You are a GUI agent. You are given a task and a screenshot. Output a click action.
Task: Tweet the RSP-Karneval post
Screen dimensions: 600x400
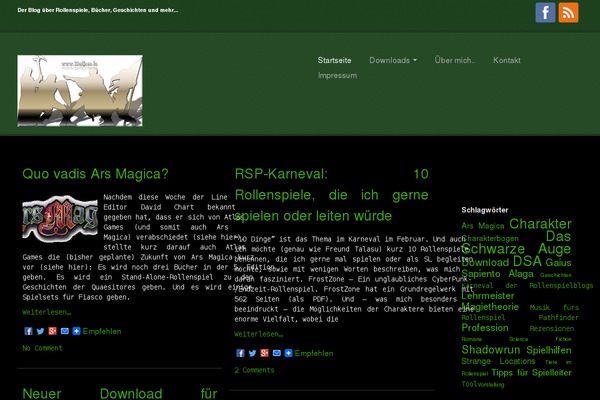(x=252, y=353)
